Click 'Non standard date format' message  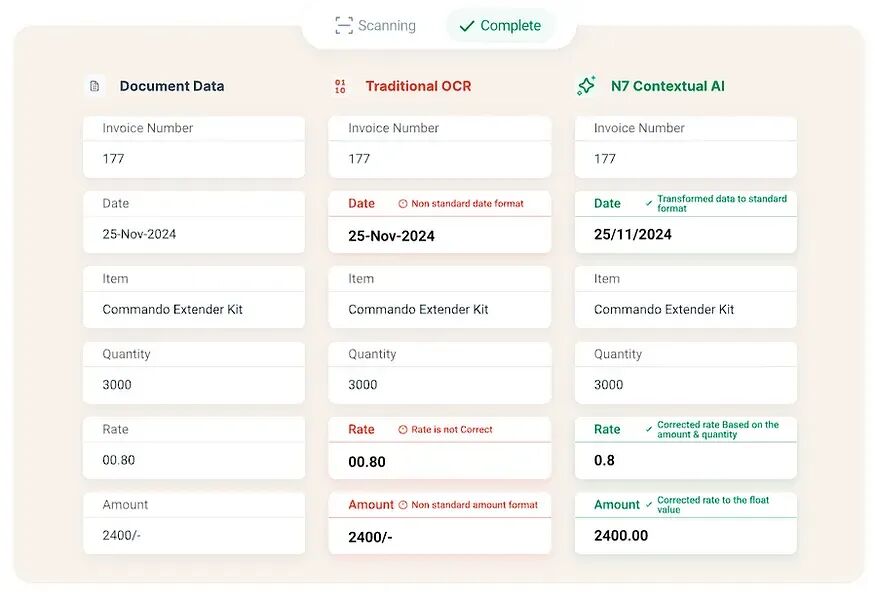point(468,204)
